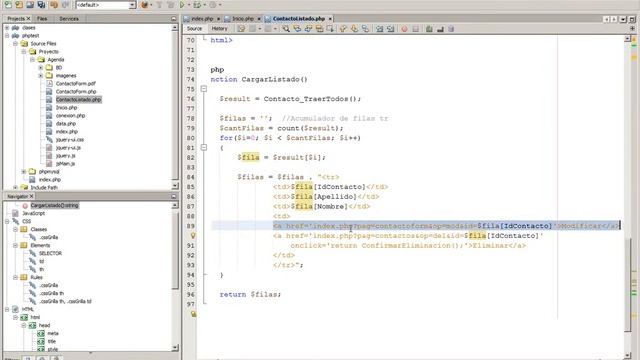
Task: Click the Save All toolbar icon
Action: tap(41, 5)
